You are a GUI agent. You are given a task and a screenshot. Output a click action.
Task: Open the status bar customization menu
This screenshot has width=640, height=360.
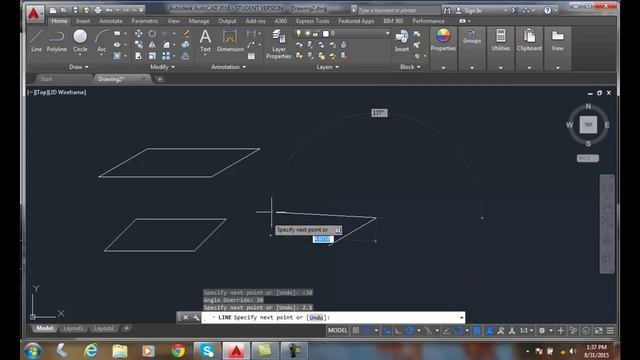610,331
